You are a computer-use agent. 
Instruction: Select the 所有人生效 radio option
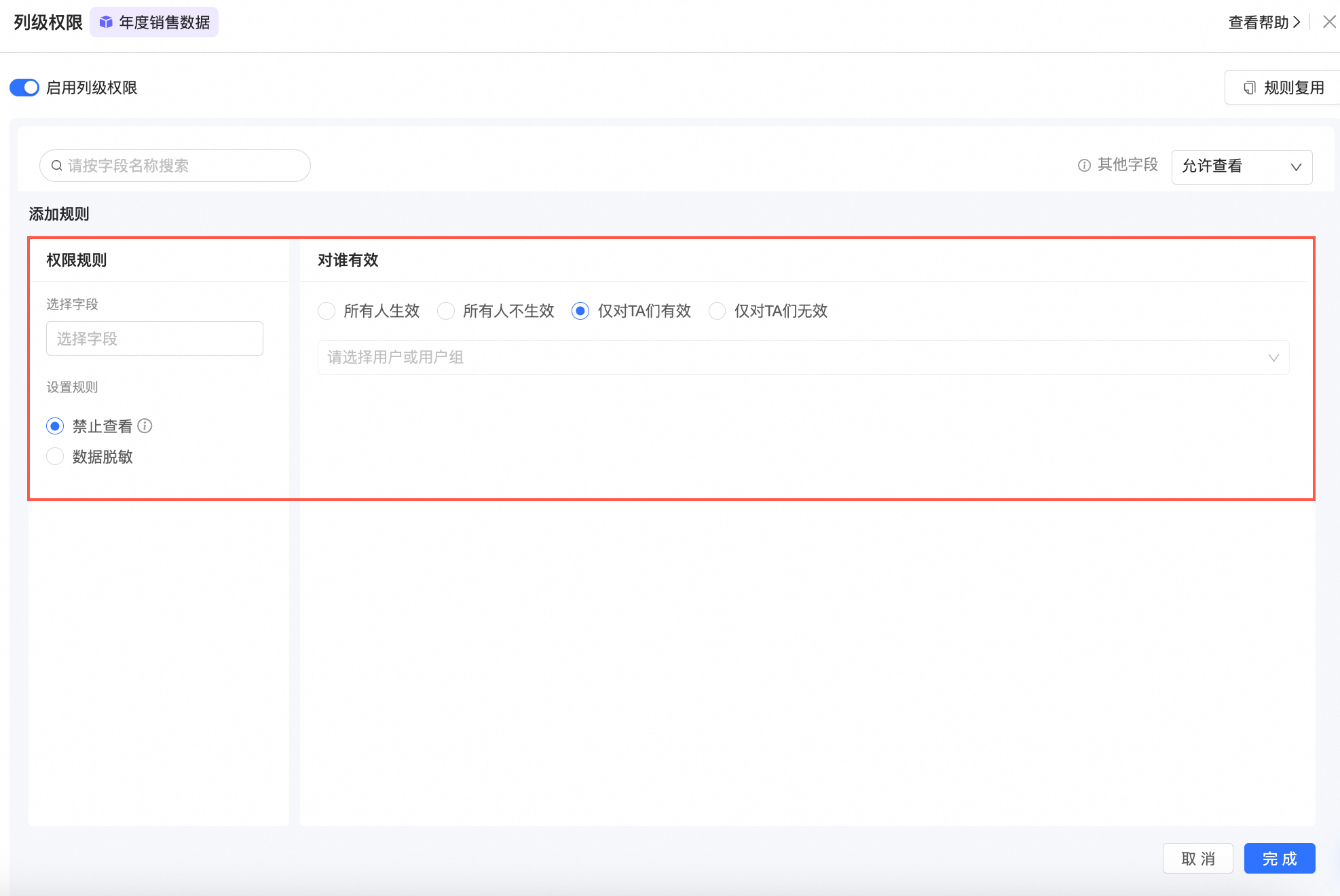coord(327,311)
